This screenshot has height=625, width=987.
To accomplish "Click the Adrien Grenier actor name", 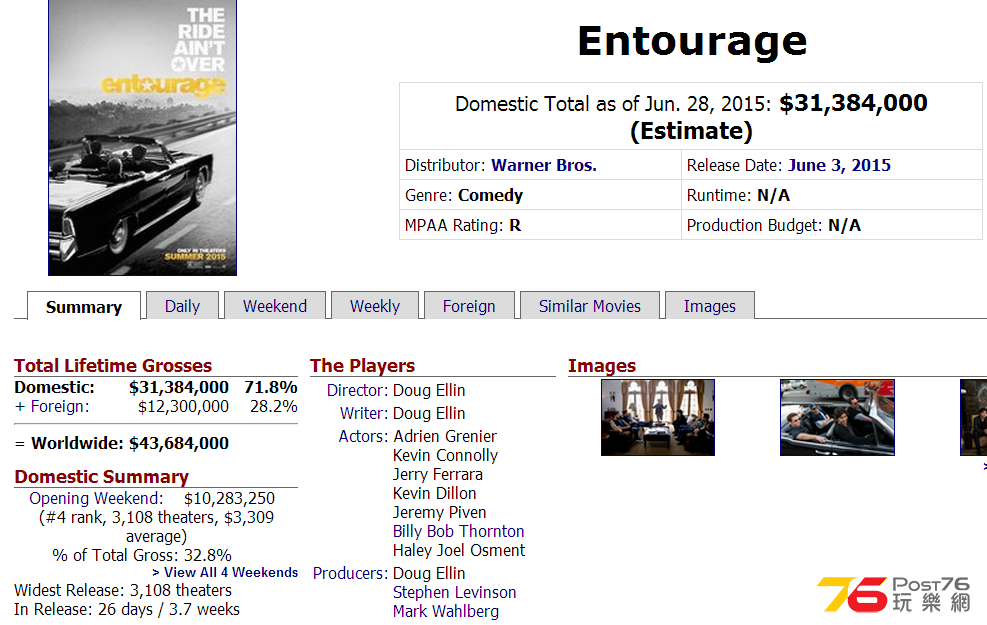I will point(445,436).
